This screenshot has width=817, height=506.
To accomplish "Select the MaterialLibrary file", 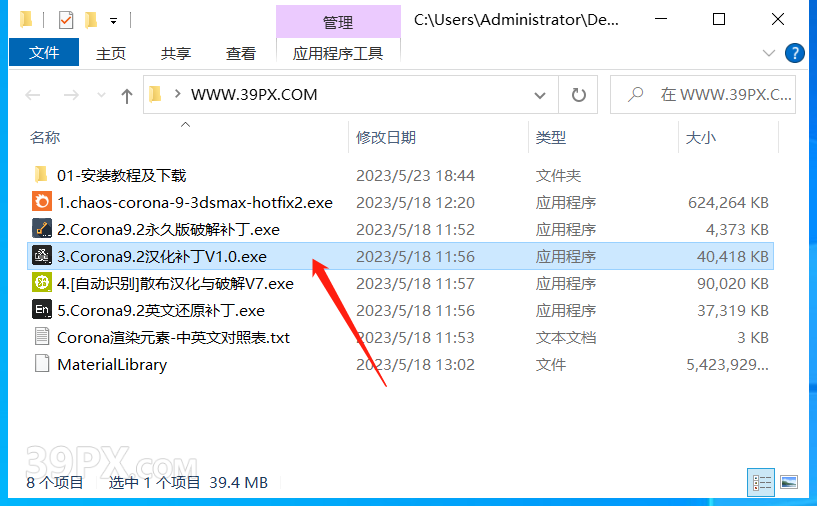I will pyautogui.click(x=112, y=365).
